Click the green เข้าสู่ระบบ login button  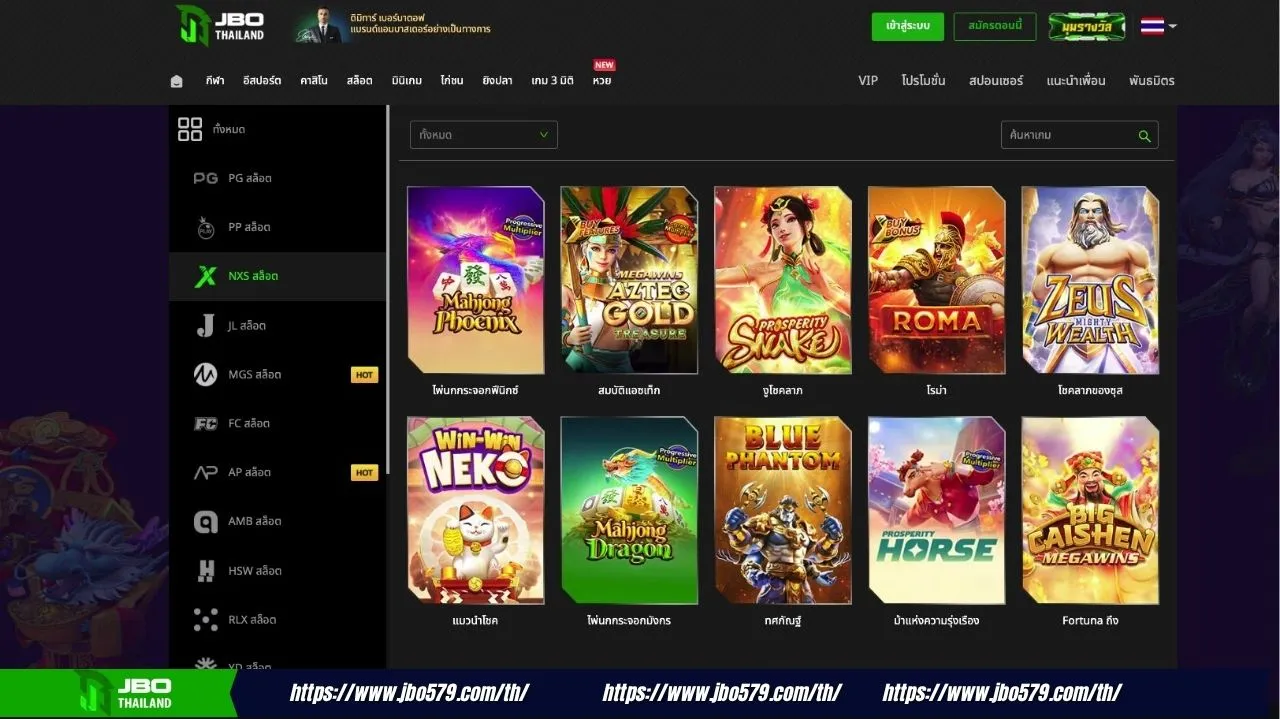(x=907, y=26)
